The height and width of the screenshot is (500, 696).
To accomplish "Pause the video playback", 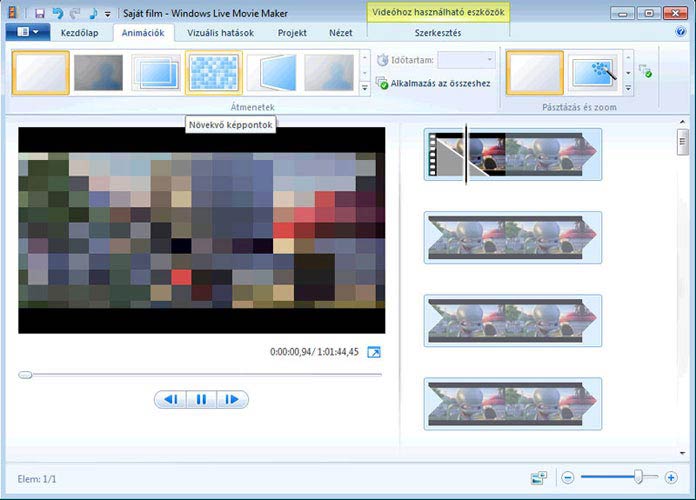I will click(x=201, y=399).
